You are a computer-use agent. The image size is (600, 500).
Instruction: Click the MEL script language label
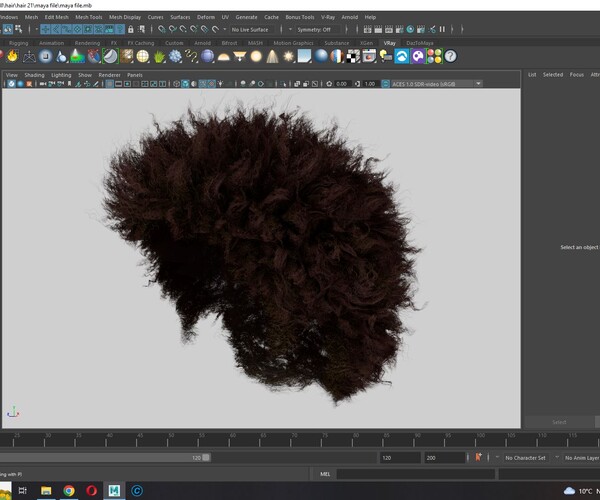click(x=325, y=474)
